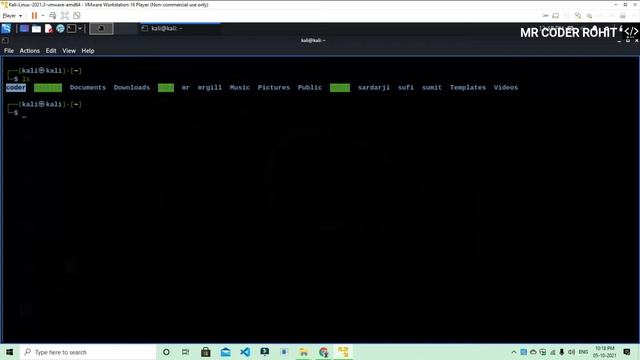Screen dimensions: 640x360
Task: Click the 'Documents' directory in ls output
Action: (88, 88)
